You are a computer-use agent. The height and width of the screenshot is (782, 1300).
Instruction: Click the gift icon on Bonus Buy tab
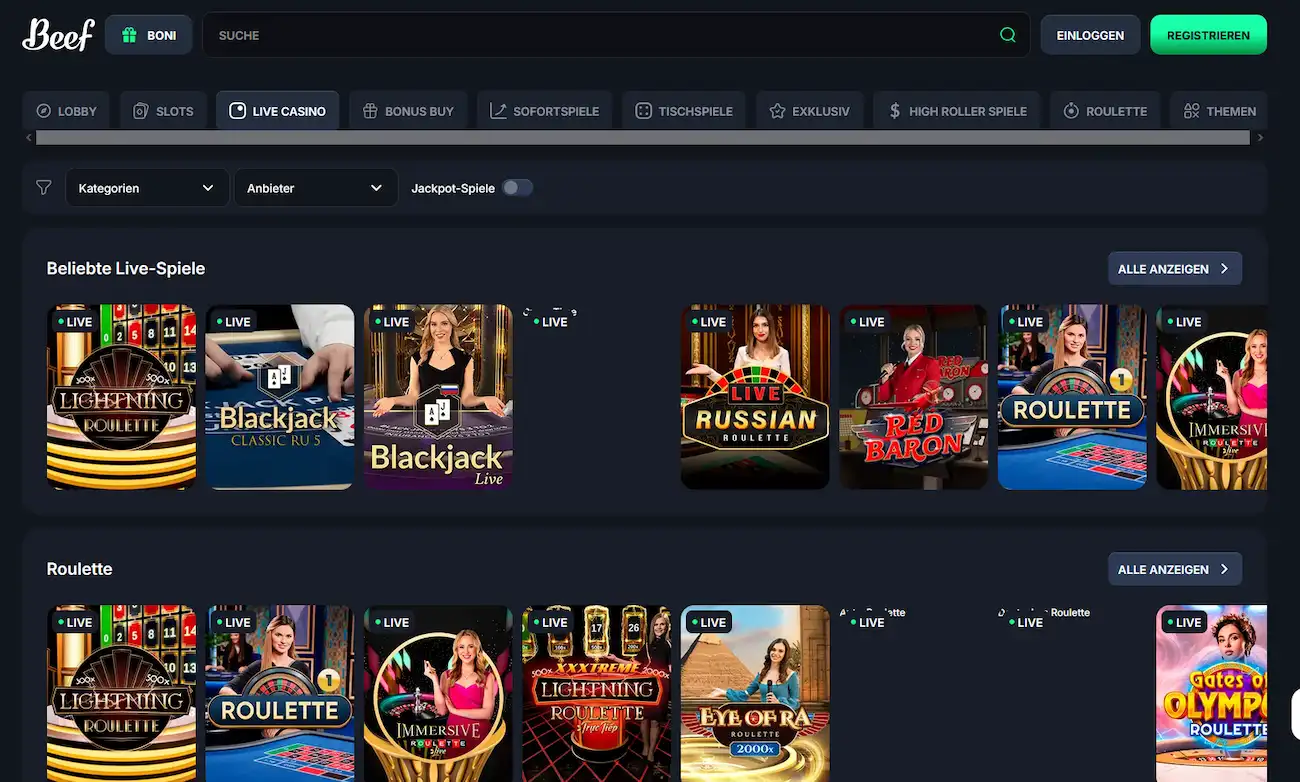point(370,111)
